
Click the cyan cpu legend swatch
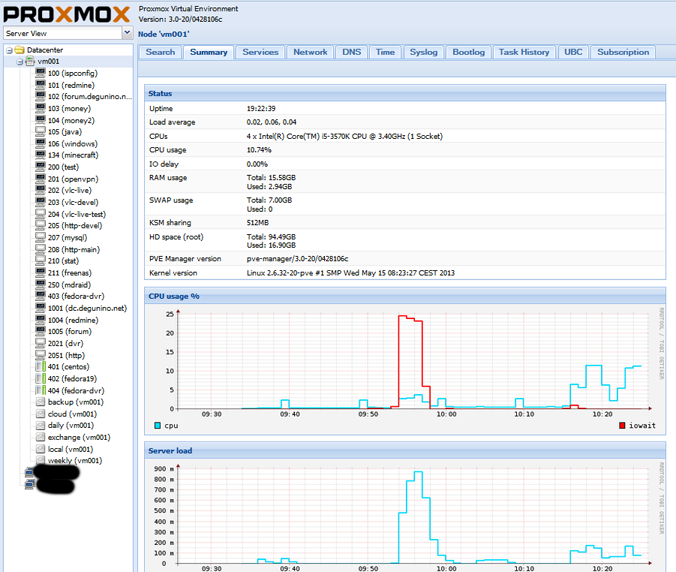(157, 425)
